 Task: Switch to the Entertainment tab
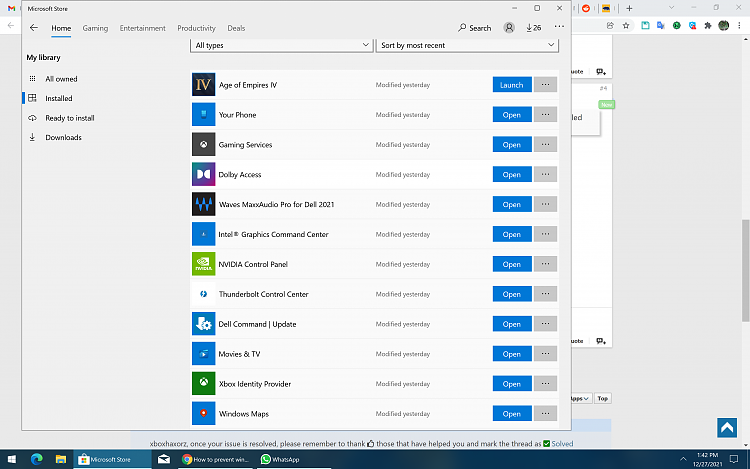point(143,28)
